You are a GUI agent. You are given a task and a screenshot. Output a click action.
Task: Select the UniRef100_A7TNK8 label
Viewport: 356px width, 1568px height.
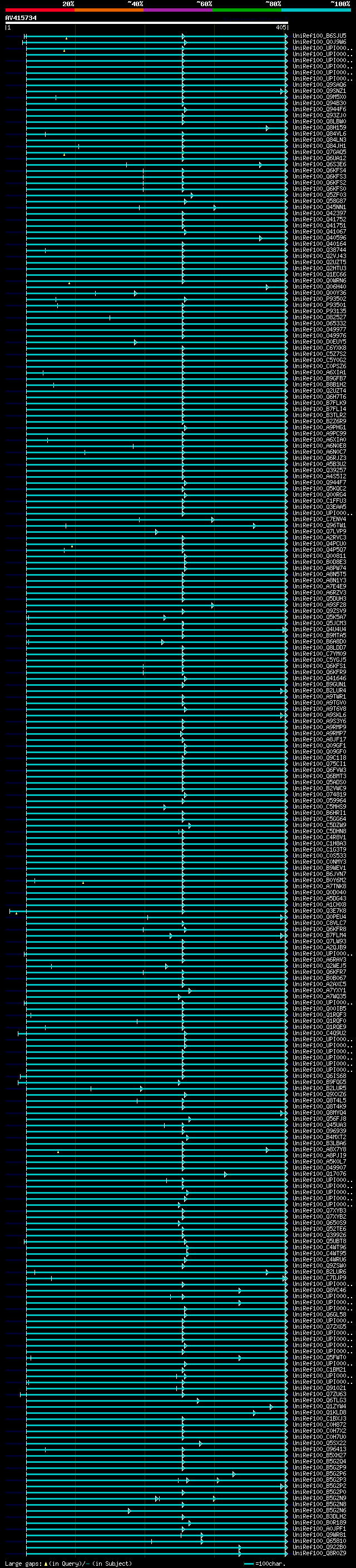[319, 886]
